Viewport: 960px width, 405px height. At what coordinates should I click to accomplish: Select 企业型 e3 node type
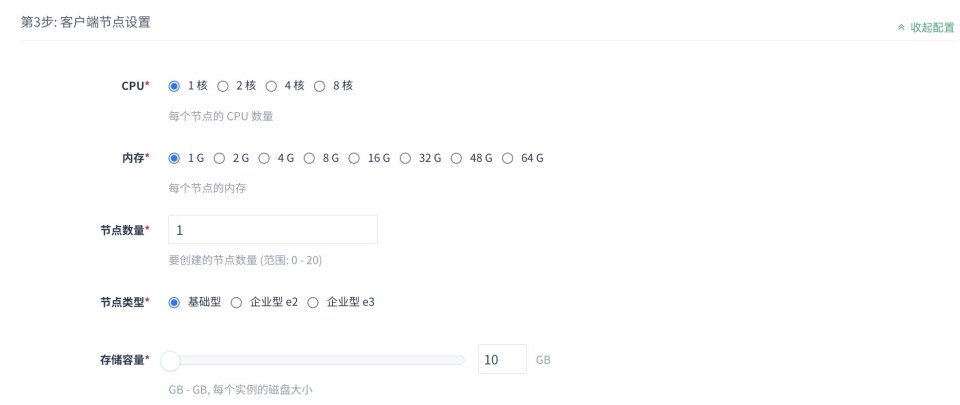tap(313, 302)
